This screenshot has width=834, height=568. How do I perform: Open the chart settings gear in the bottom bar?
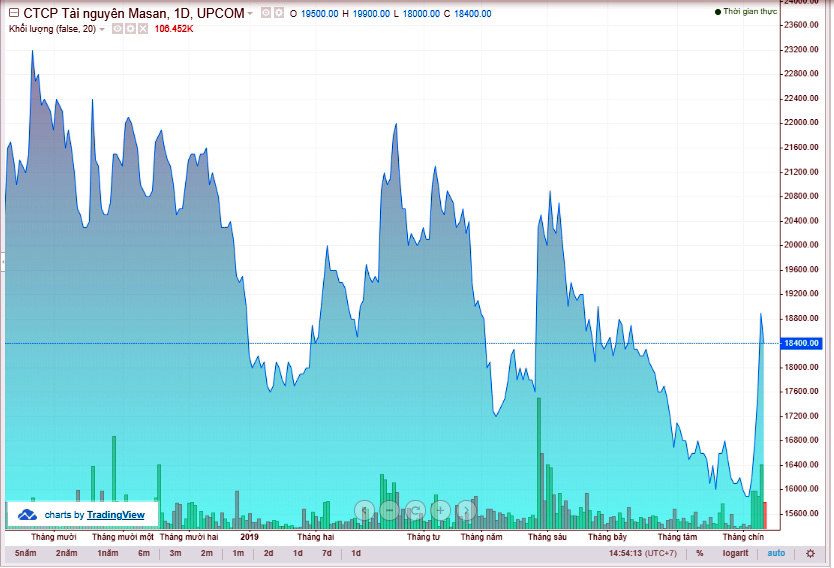pos(810,553)
